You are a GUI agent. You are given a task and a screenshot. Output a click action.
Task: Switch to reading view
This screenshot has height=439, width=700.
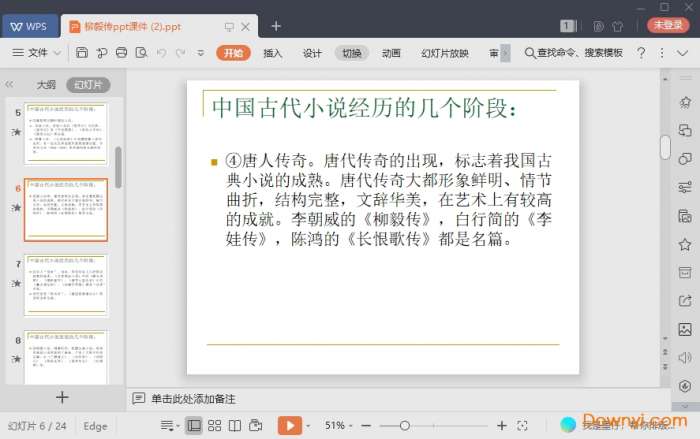coord(235,426)
